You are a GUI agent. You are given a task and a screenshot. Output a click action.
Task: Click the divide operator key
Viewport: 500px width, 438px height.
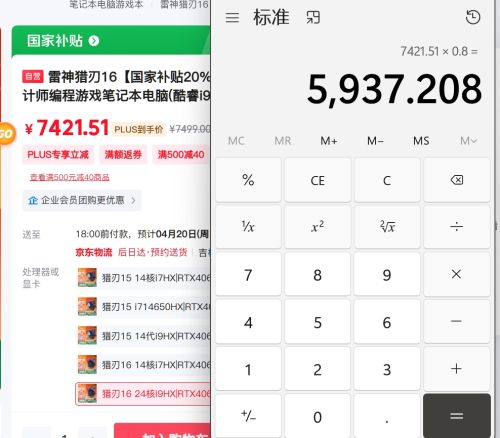[457, 227]
